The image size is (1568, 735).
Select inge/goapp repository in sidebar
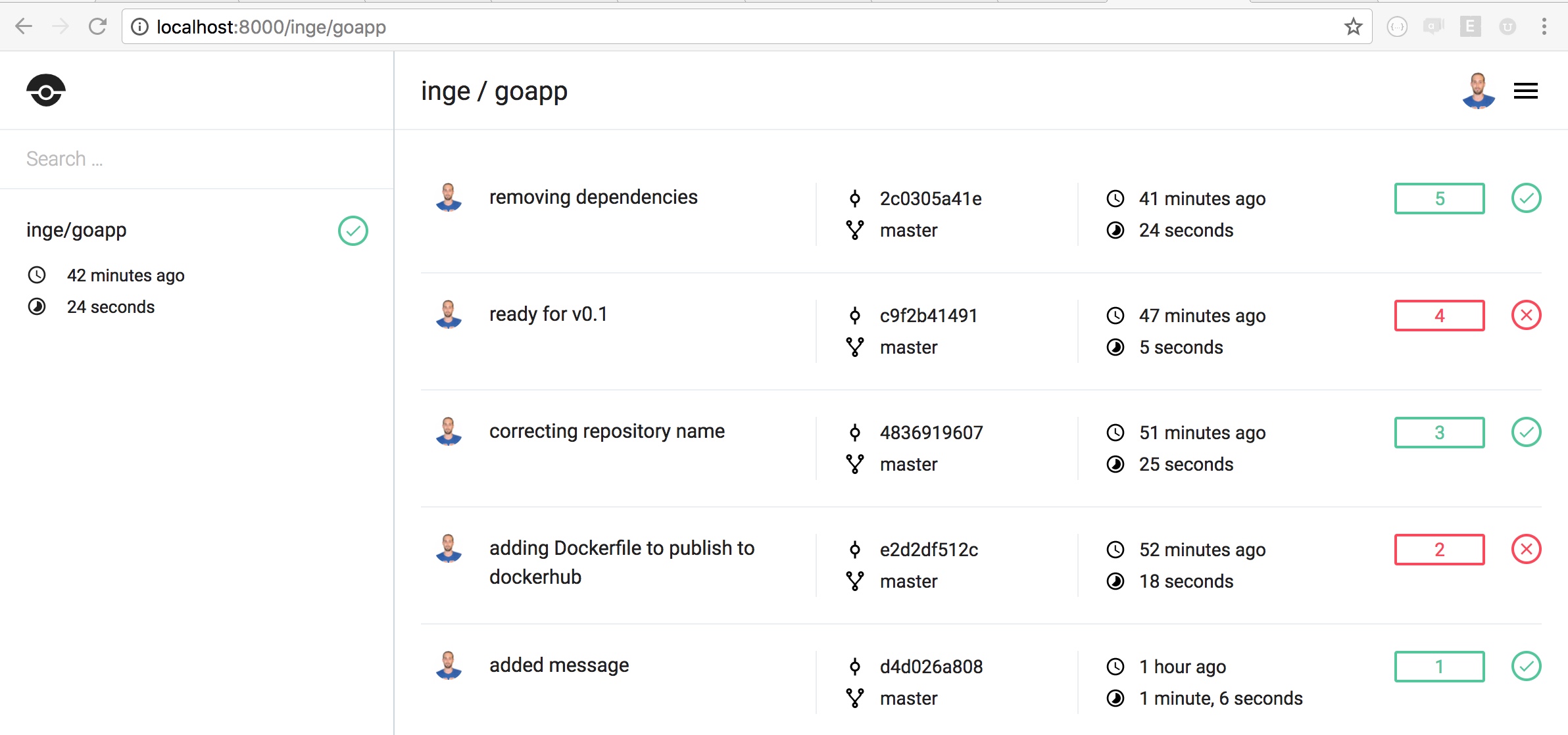[x=76, y=230]
